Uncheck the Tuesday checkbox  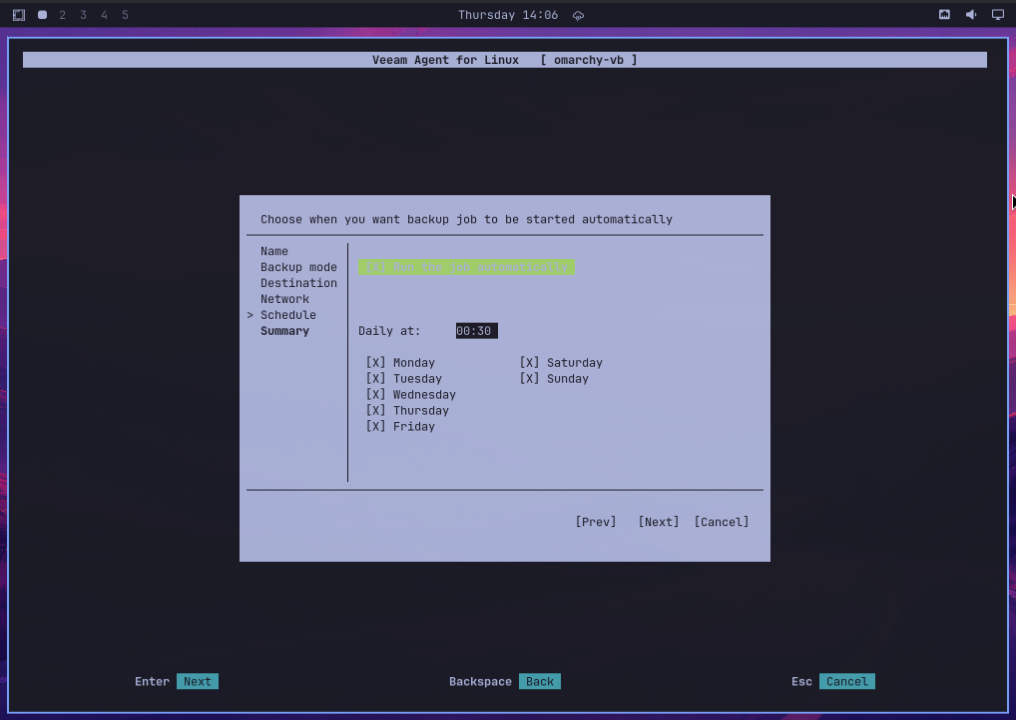tap(404, 378)
